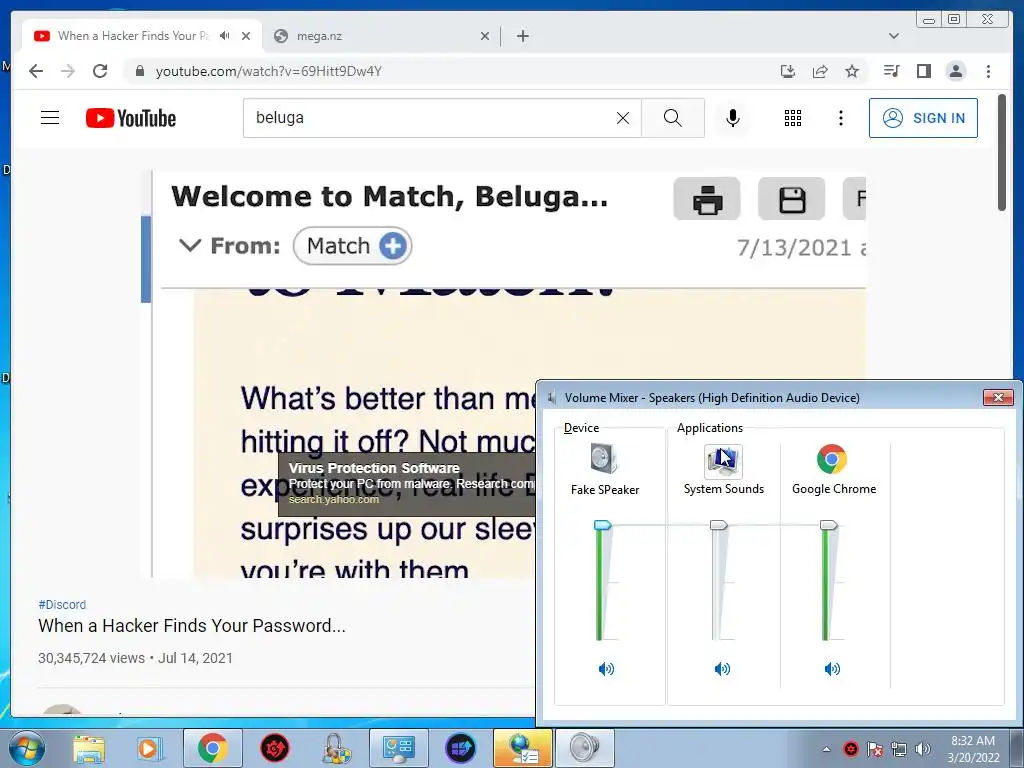1024x768 pixels.
Task: Show hidden system tray icons
Action: [x=826, y=749]
